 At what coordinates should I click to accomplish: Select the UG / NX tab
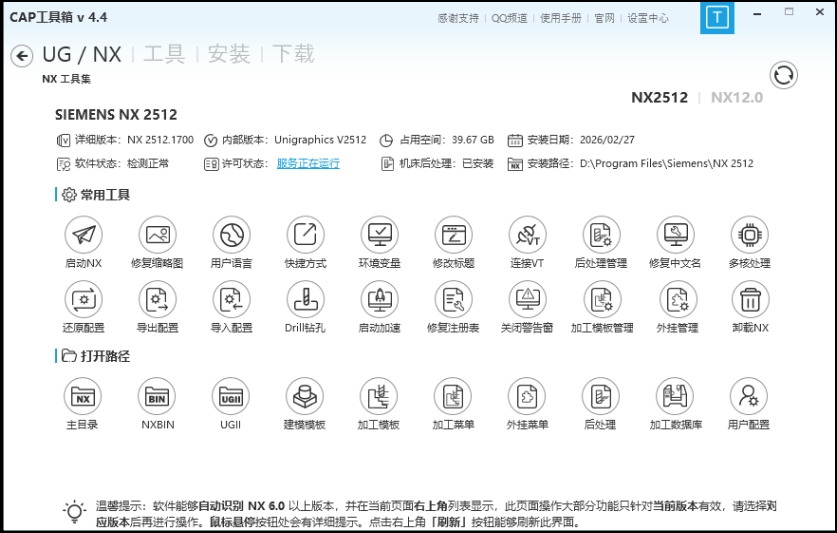[82, 54]
